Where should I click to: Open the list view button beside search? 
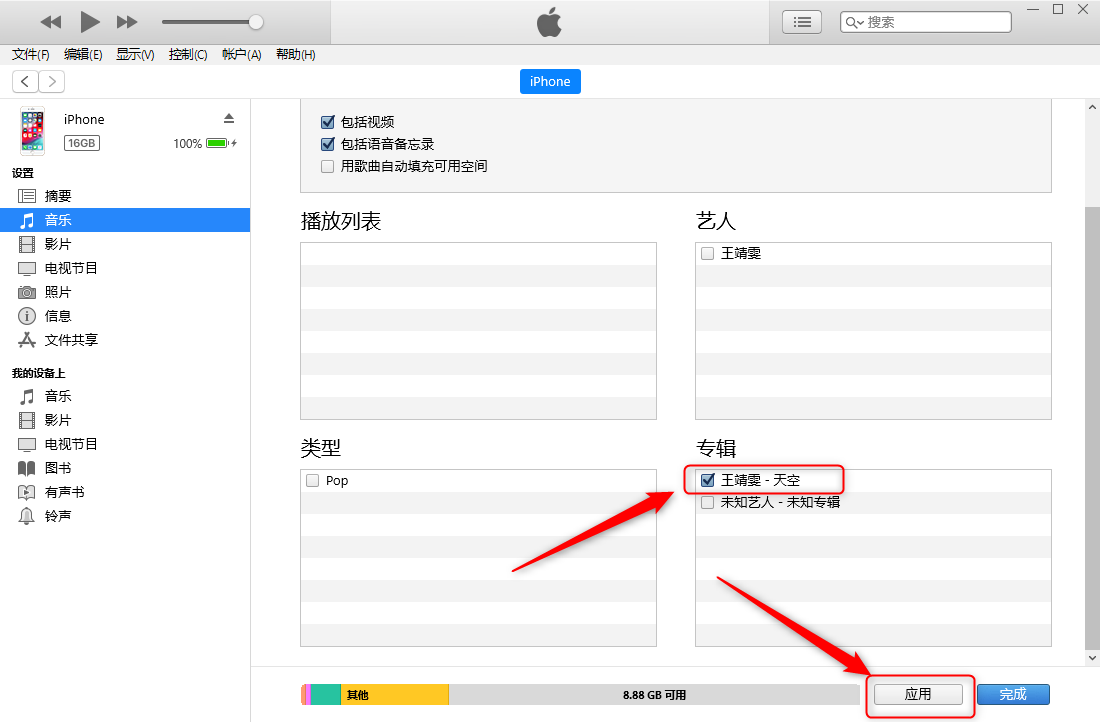(802, 22)
